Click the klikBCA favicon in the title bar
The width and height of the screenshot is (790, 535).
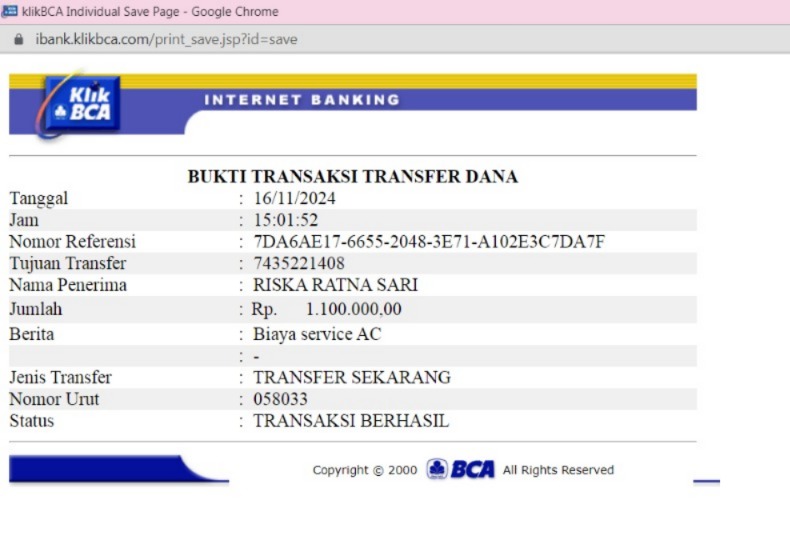coord(10,12)
